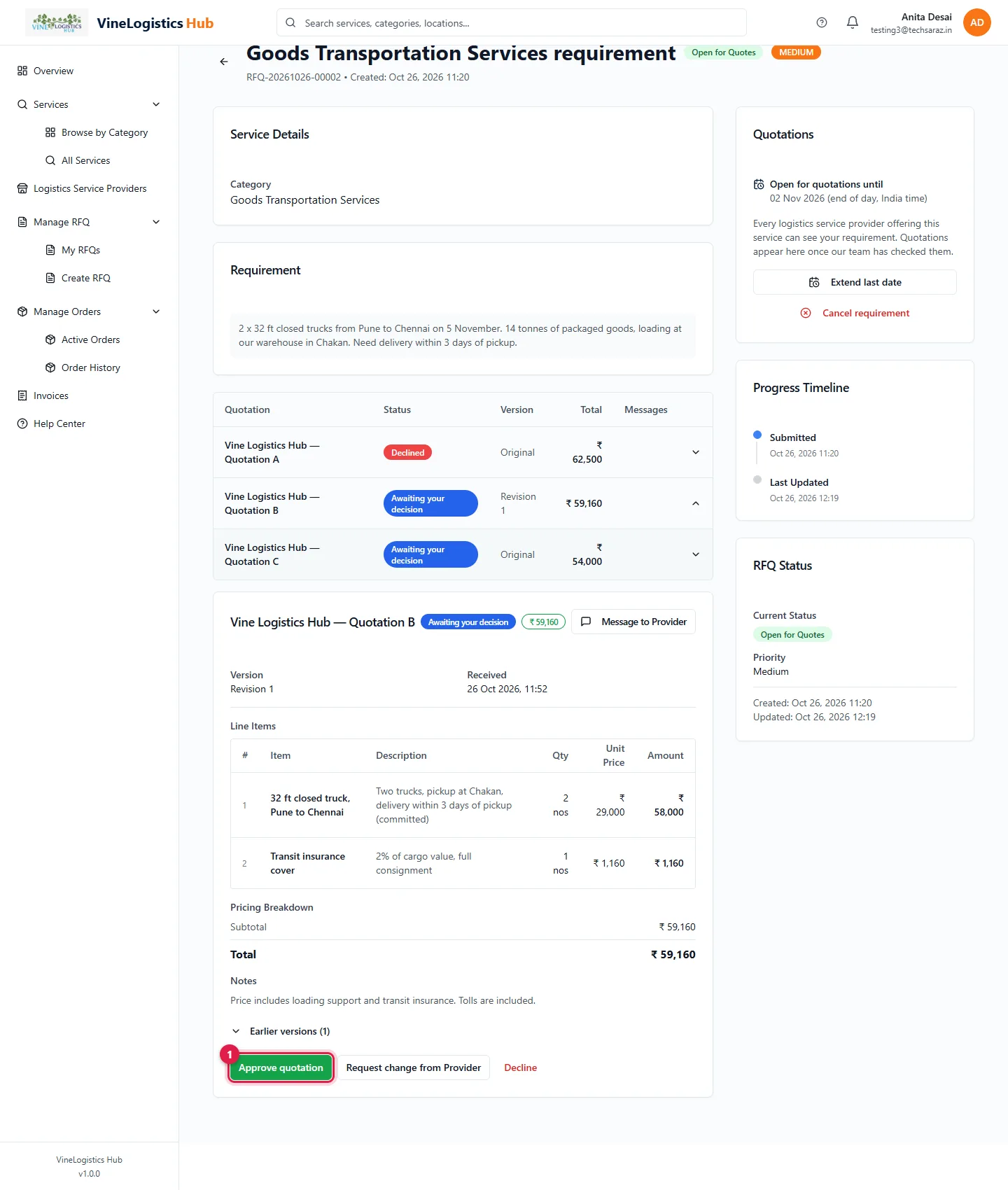Expand Earlier versions (1)
1008x1190 pixels.
click(281, 1031)
